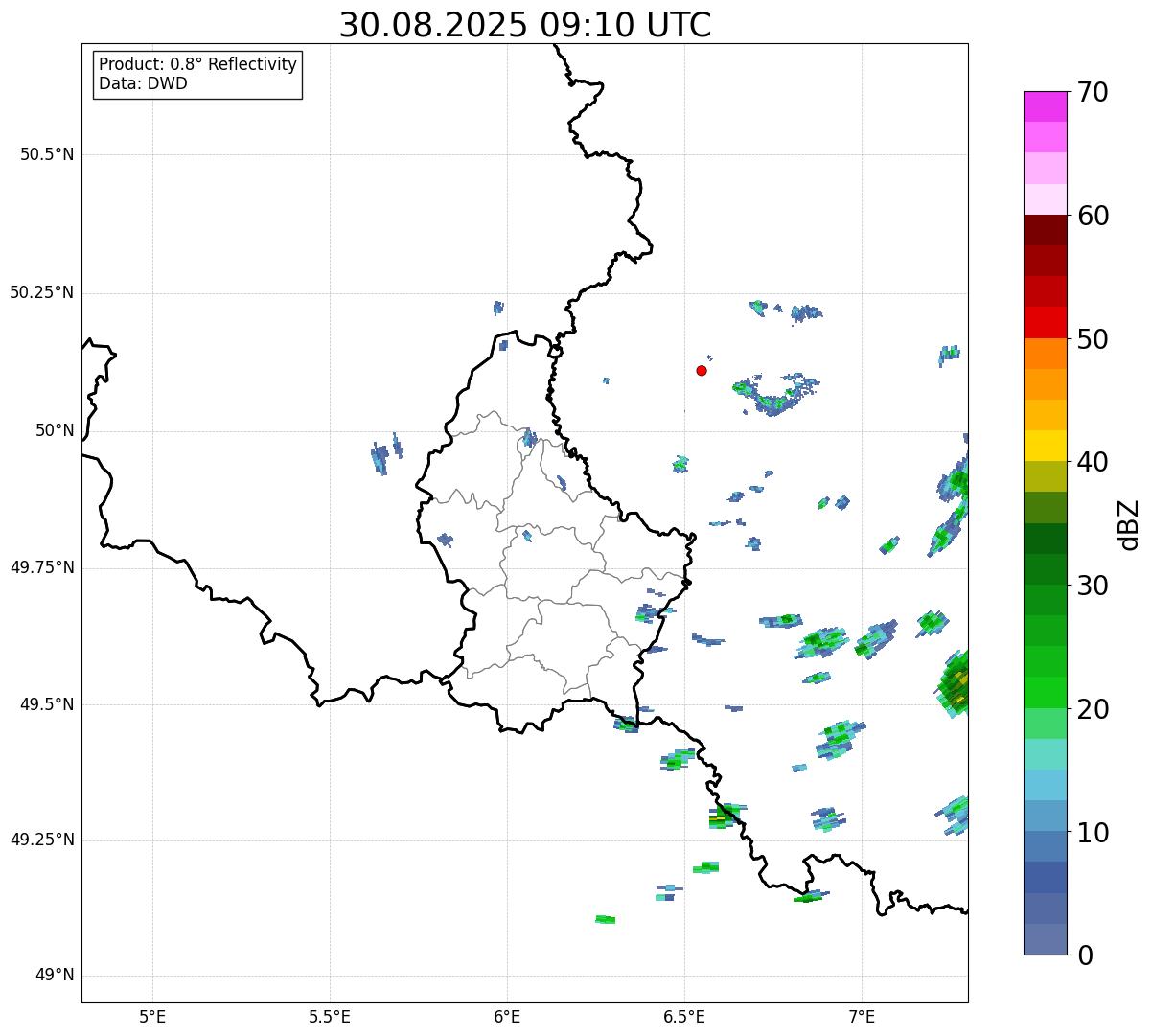This screenshot has height=1036, width=1152.
Task: Select the 'Product: 0.8° Reflectivity' text line
Action: click(197, 64)
